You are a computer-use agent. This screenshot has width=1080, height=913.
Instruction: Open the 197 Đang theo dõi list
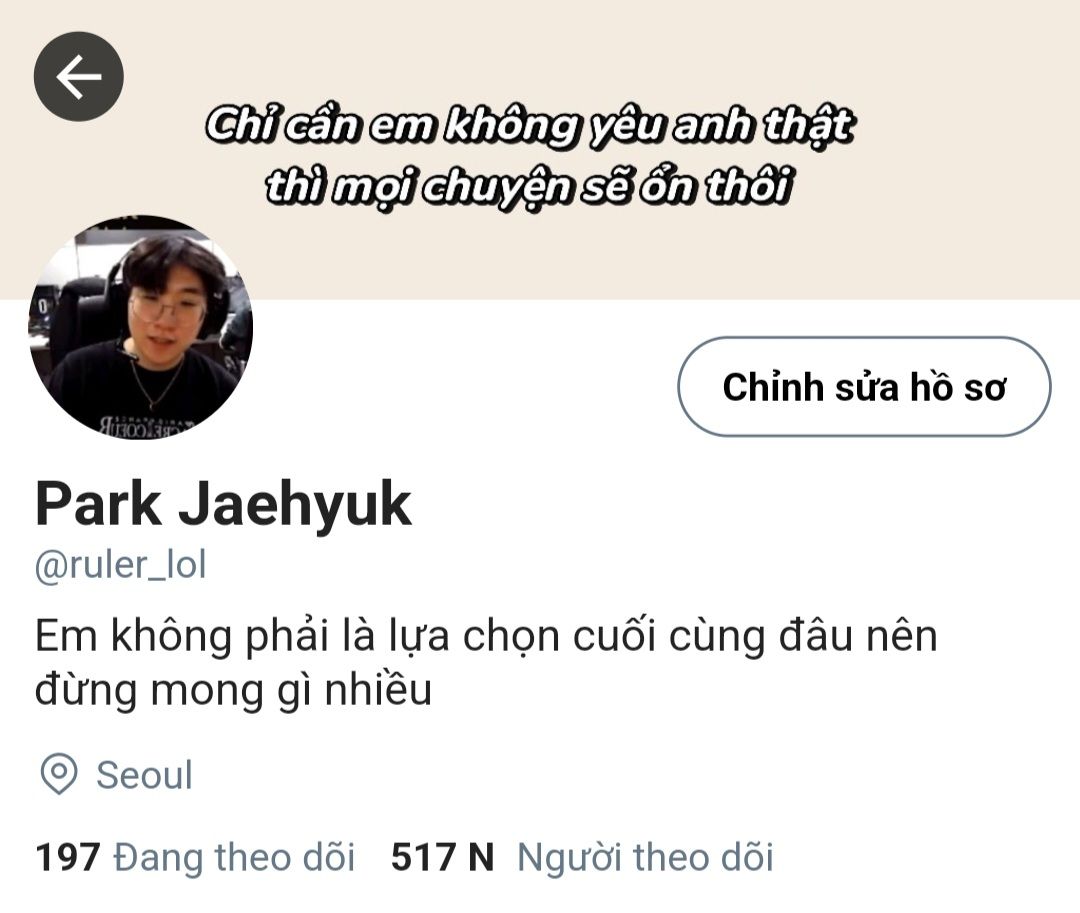(195, 857)
